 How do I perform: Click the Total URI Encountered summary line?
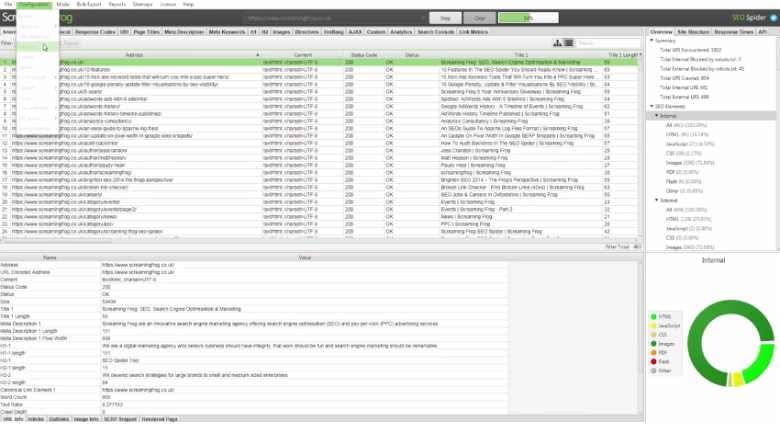[690, 50]
